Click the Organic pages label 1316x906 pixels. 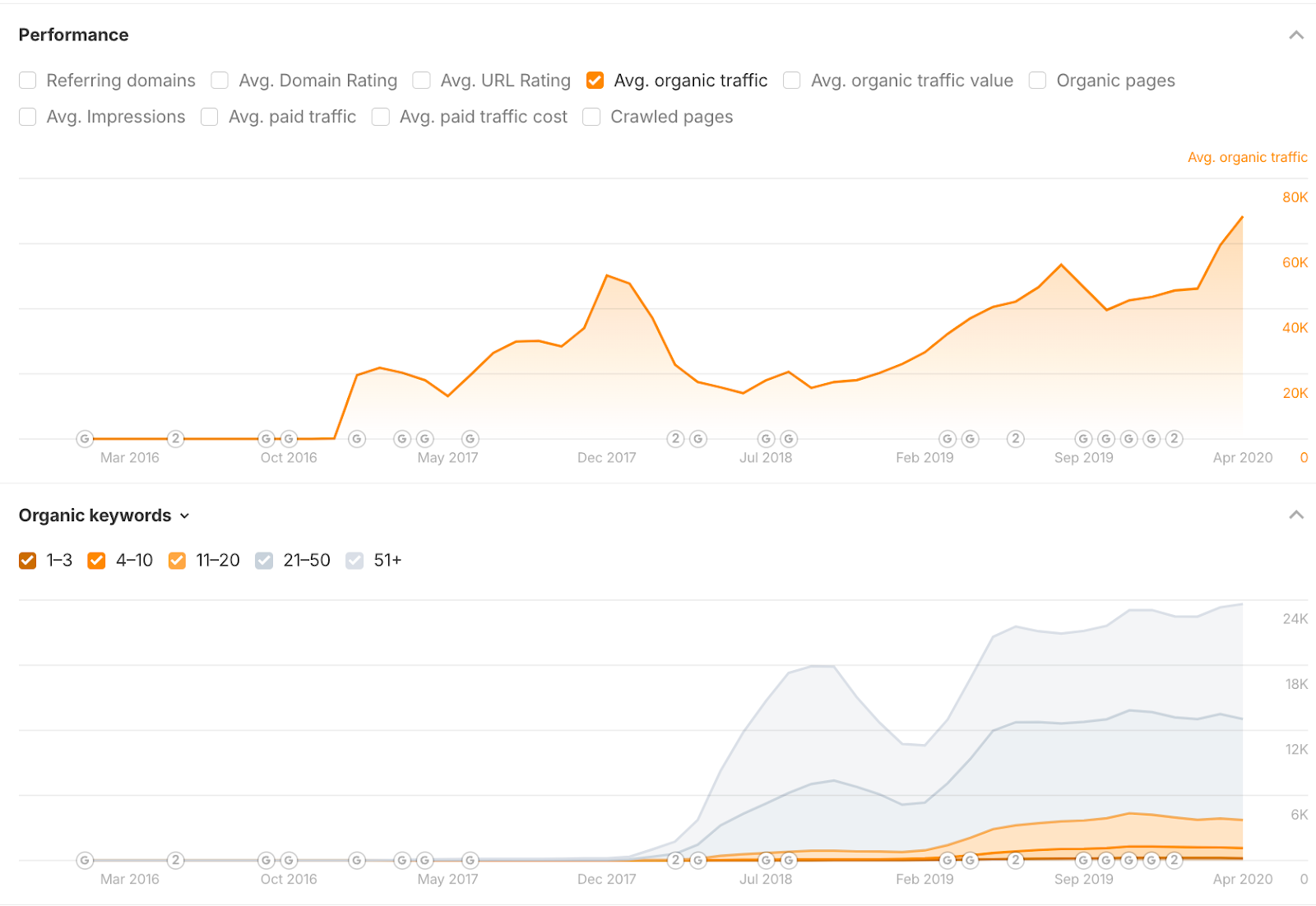1115,81
